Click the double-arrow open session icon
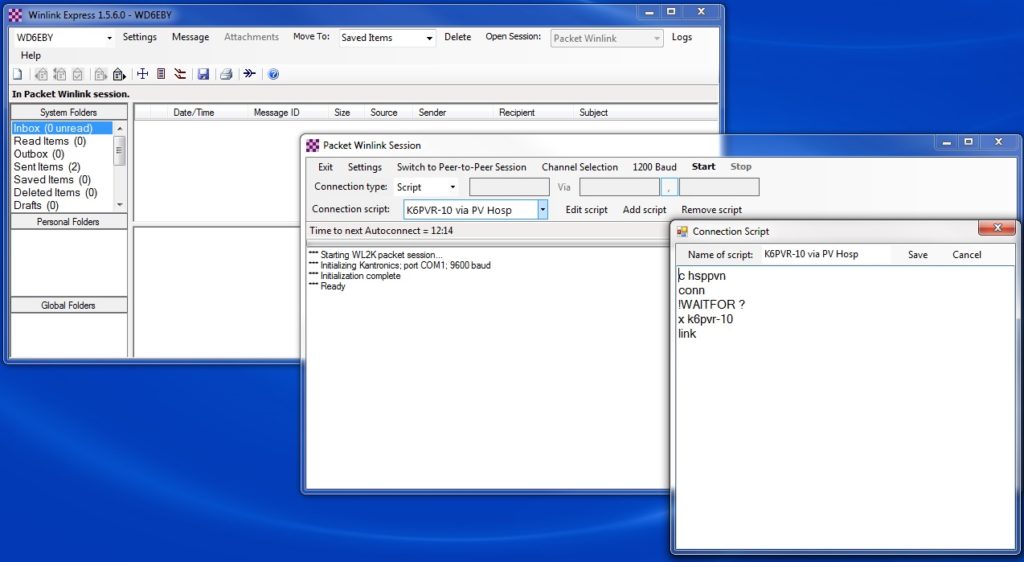This screenshot has height=562, width=1024. [249, 74]
